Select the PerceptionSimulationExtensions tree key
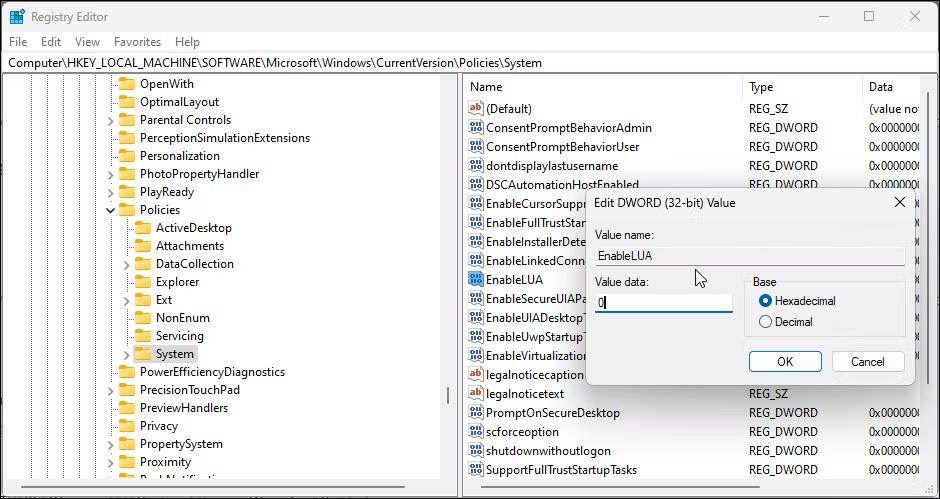940x499 pixels. (225, 138)
